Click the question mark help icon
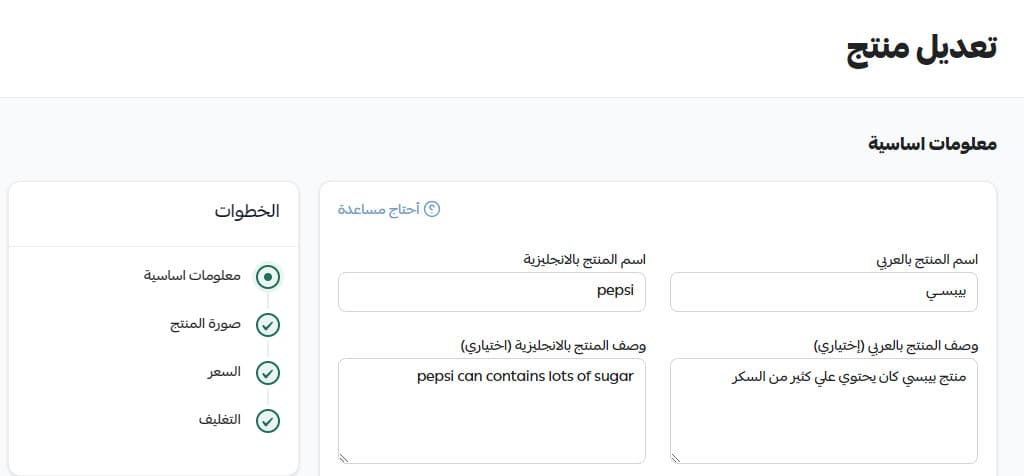The height and width of the screenshot is (476, 1024). (x=432, y=209)
